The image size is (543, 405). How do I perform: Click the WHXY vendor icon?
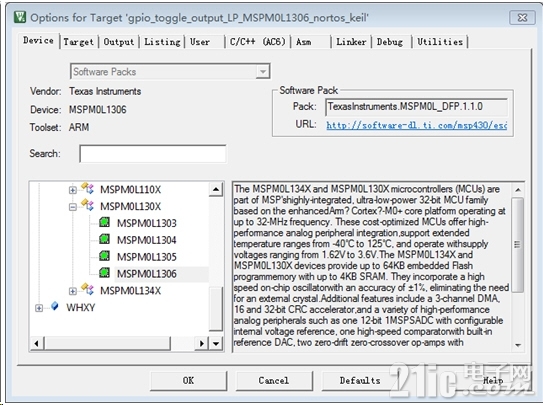pos(55,306)
